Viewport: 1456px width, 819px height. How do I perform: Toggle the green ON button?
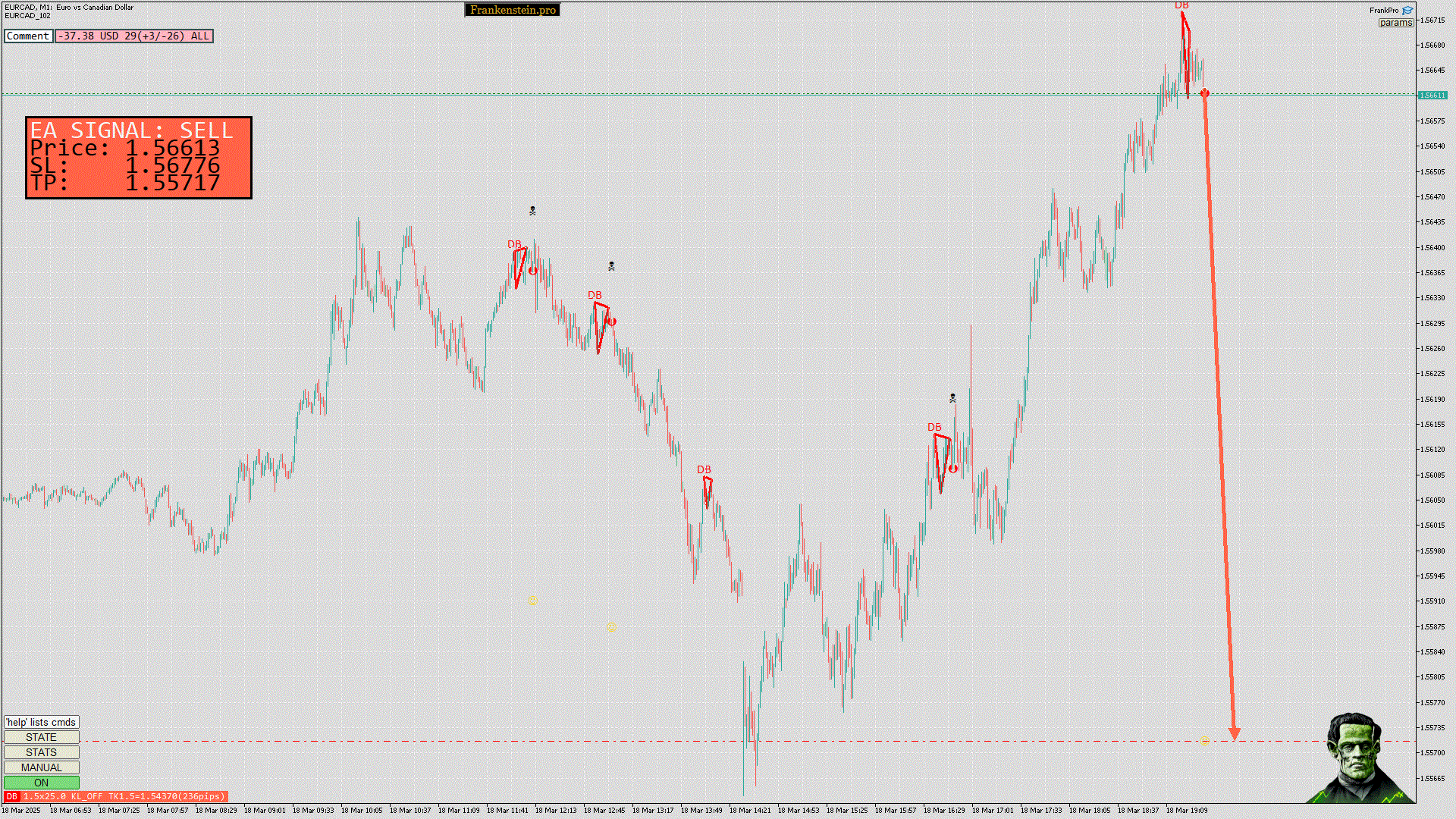click(42, 783)
